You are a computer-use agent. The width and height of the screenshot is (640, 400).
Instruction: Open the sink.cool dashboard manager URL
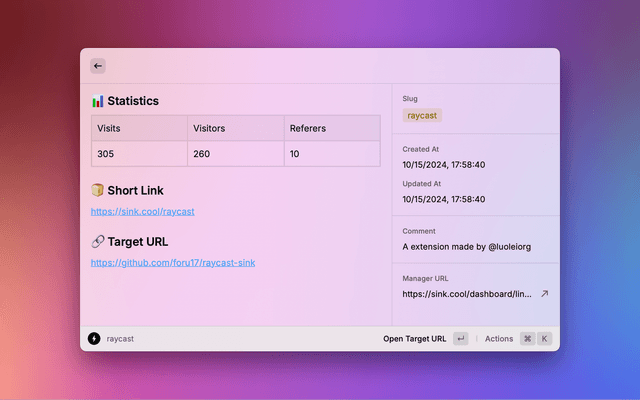click(467, 294)
